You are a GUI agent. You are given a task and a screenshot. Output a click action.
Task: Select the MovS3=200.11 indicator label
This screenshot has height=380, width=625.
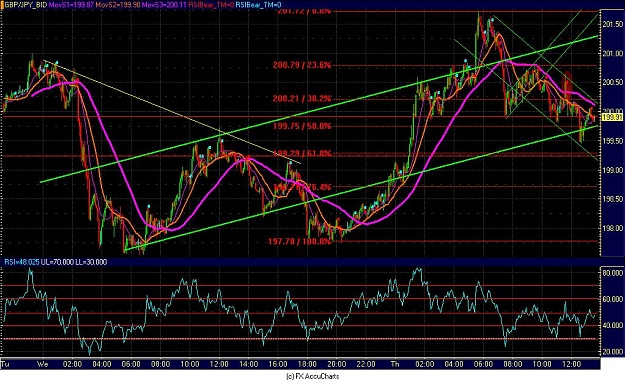[164, 5]
